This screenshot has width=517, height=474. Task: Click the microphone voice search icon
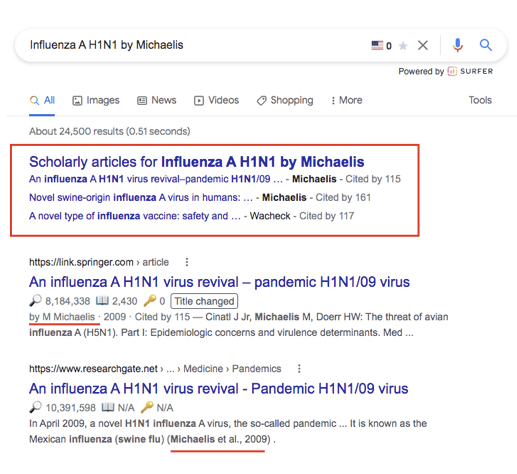(457, 45)
